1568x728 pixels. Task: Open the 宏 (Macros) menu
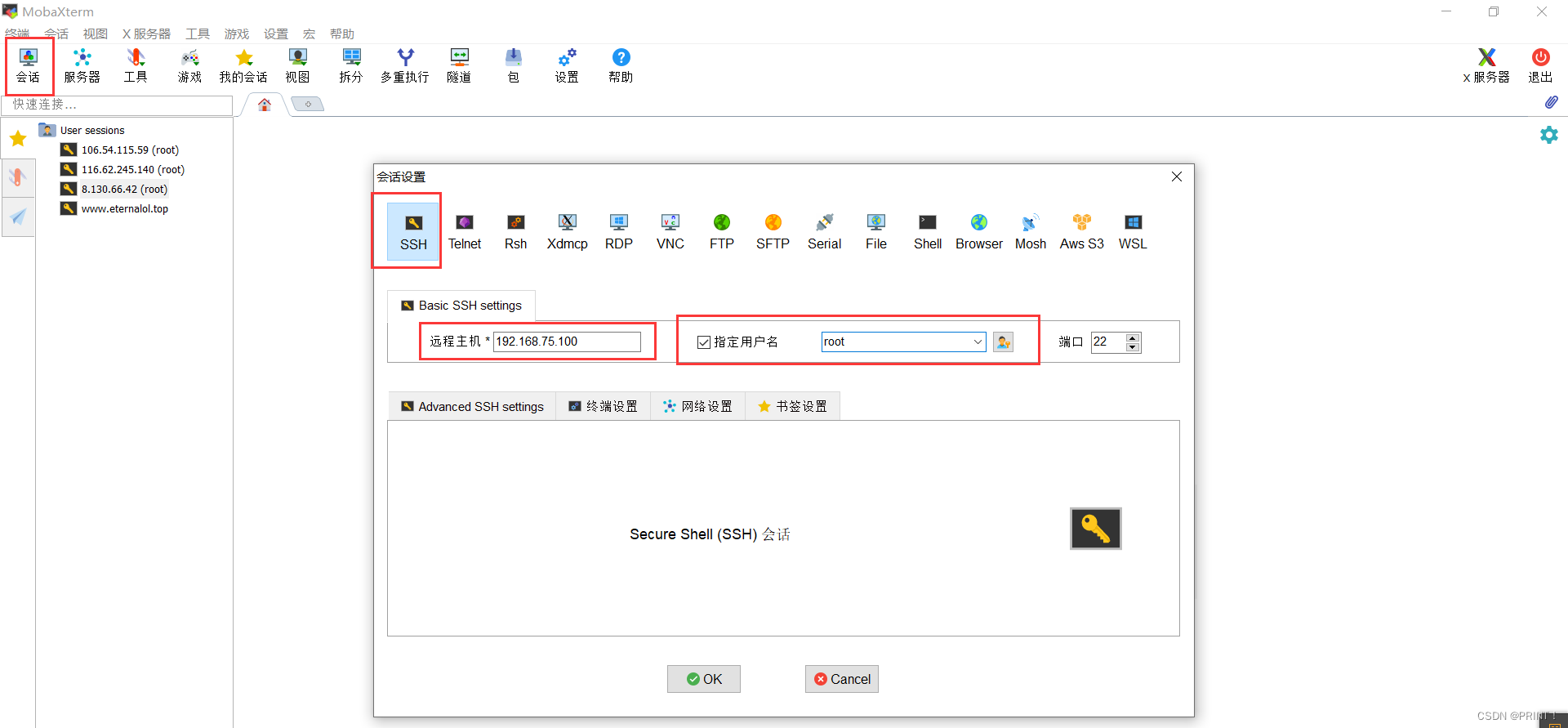(309, 33)
